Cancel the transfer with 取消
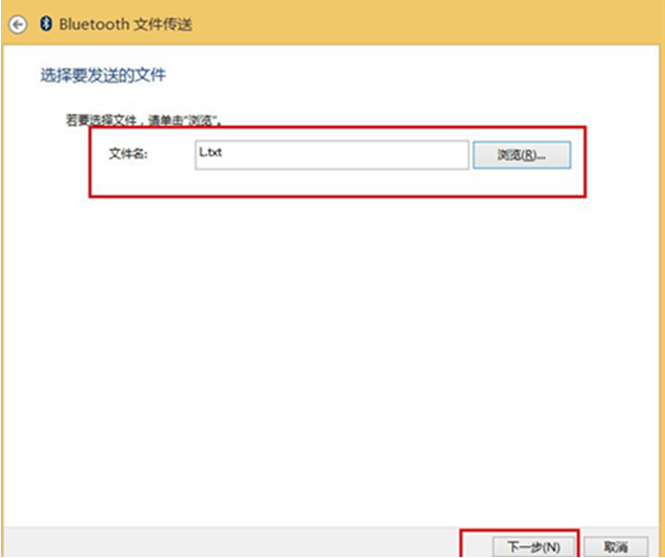Image resolution: width=665 pixels, height=558 pixels. coord(617,546)
